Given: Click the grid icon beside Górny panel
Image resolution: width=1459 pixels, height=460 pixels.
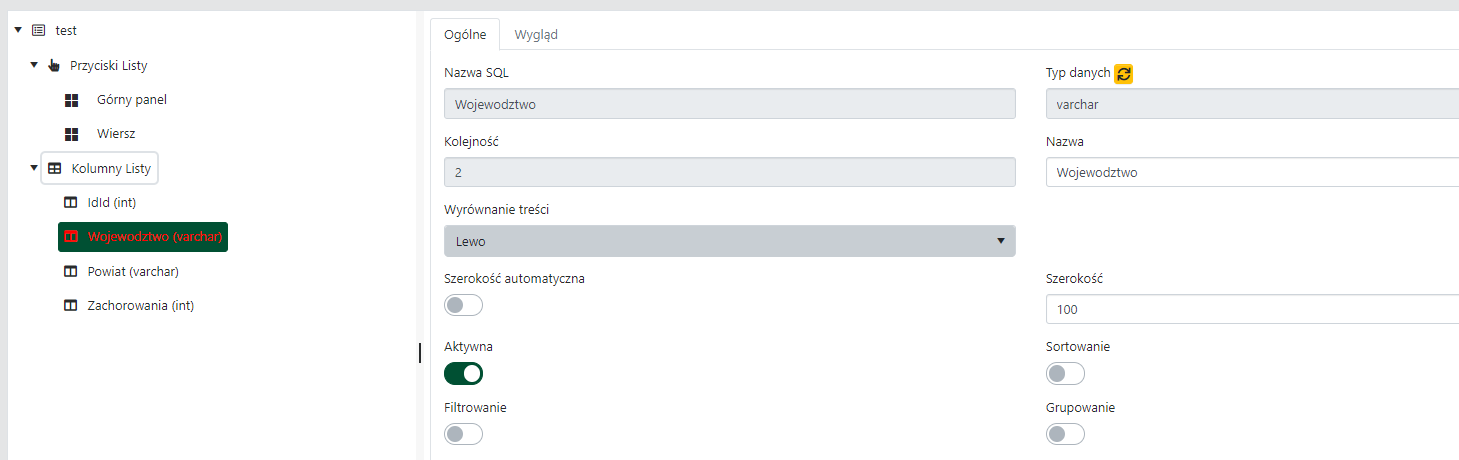Looking at the screenshot, I should pos(71,100).
